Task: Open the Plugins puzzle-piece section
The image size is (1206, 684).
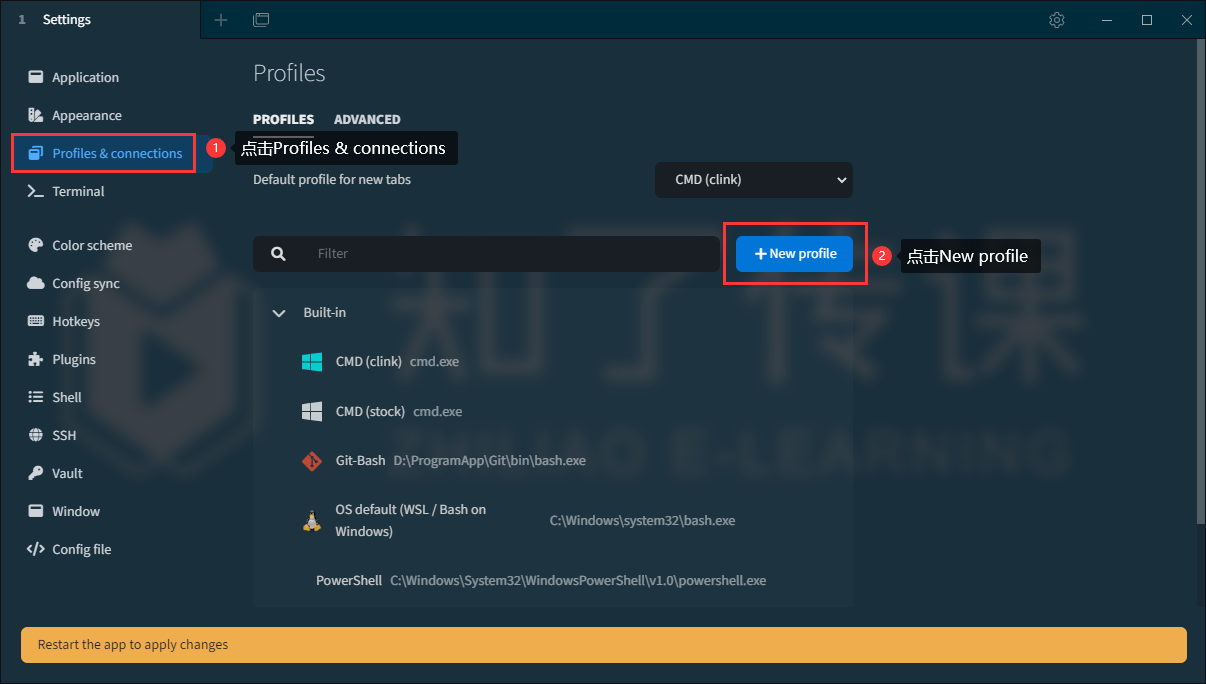Action: click(74, 359)
